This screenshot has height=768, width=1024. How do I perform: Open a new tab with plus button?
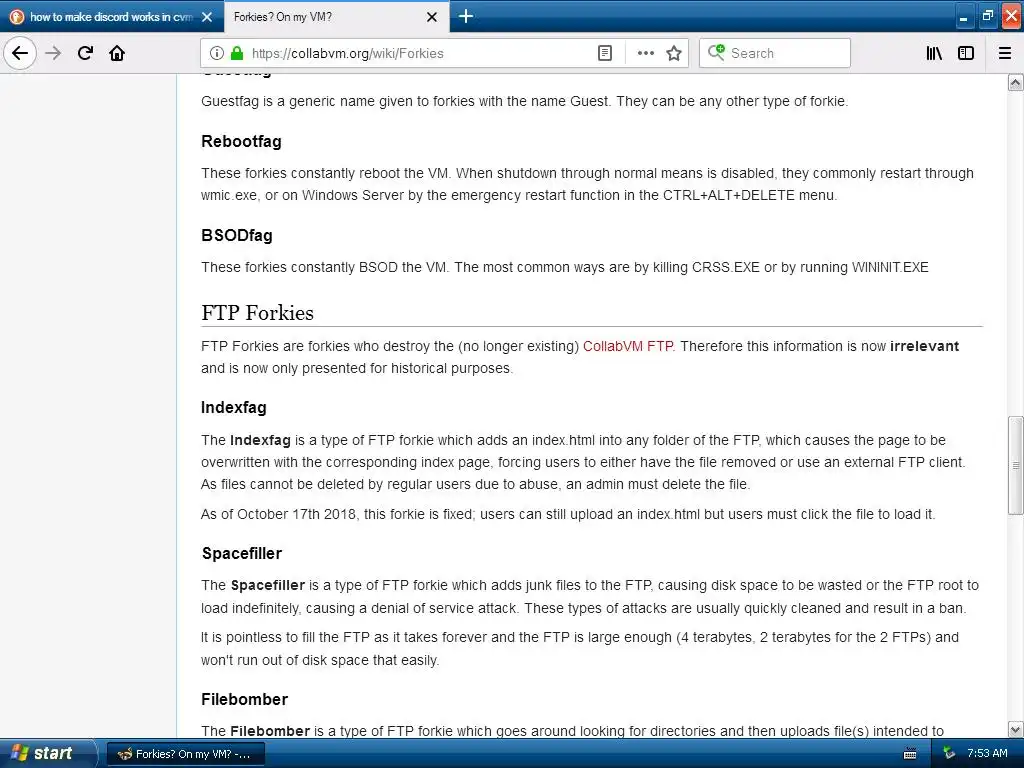coord(466,16)
